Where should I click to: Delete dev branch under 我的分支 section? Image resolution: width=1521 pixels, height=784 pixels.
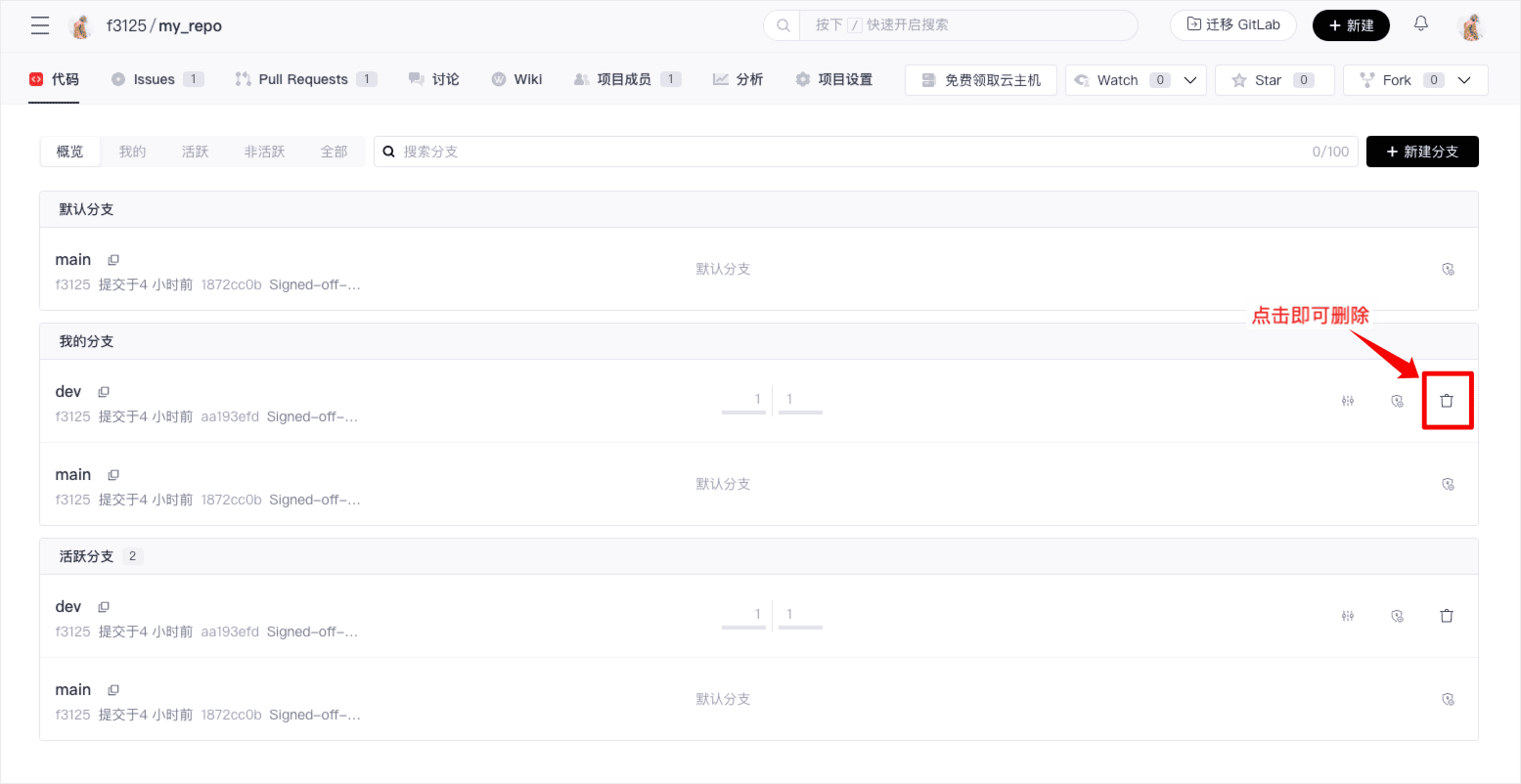[x=1447, y=401]
